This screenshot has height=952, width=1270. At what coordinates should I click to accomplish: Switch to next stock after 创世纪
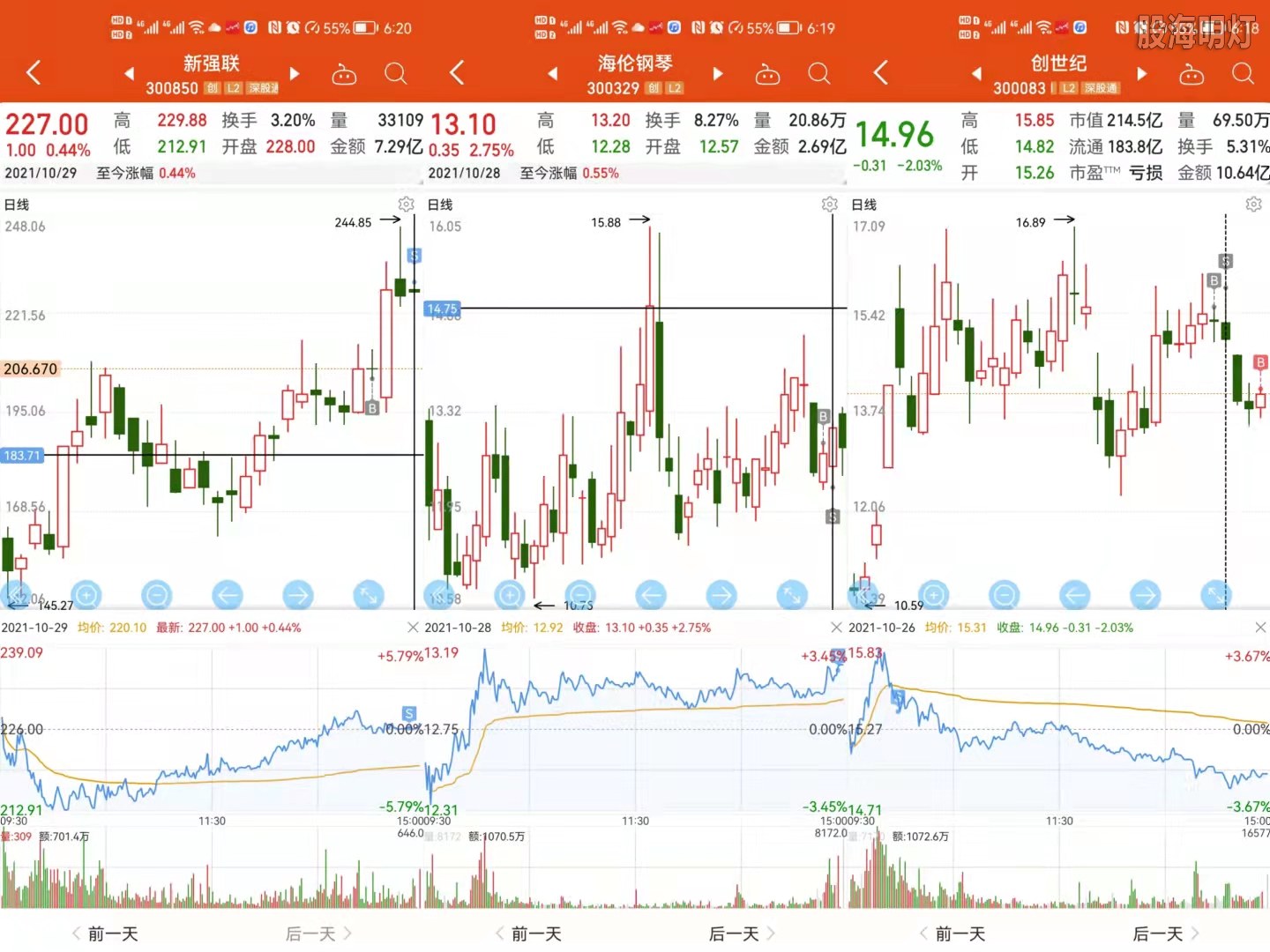(x=1142, y=74)
